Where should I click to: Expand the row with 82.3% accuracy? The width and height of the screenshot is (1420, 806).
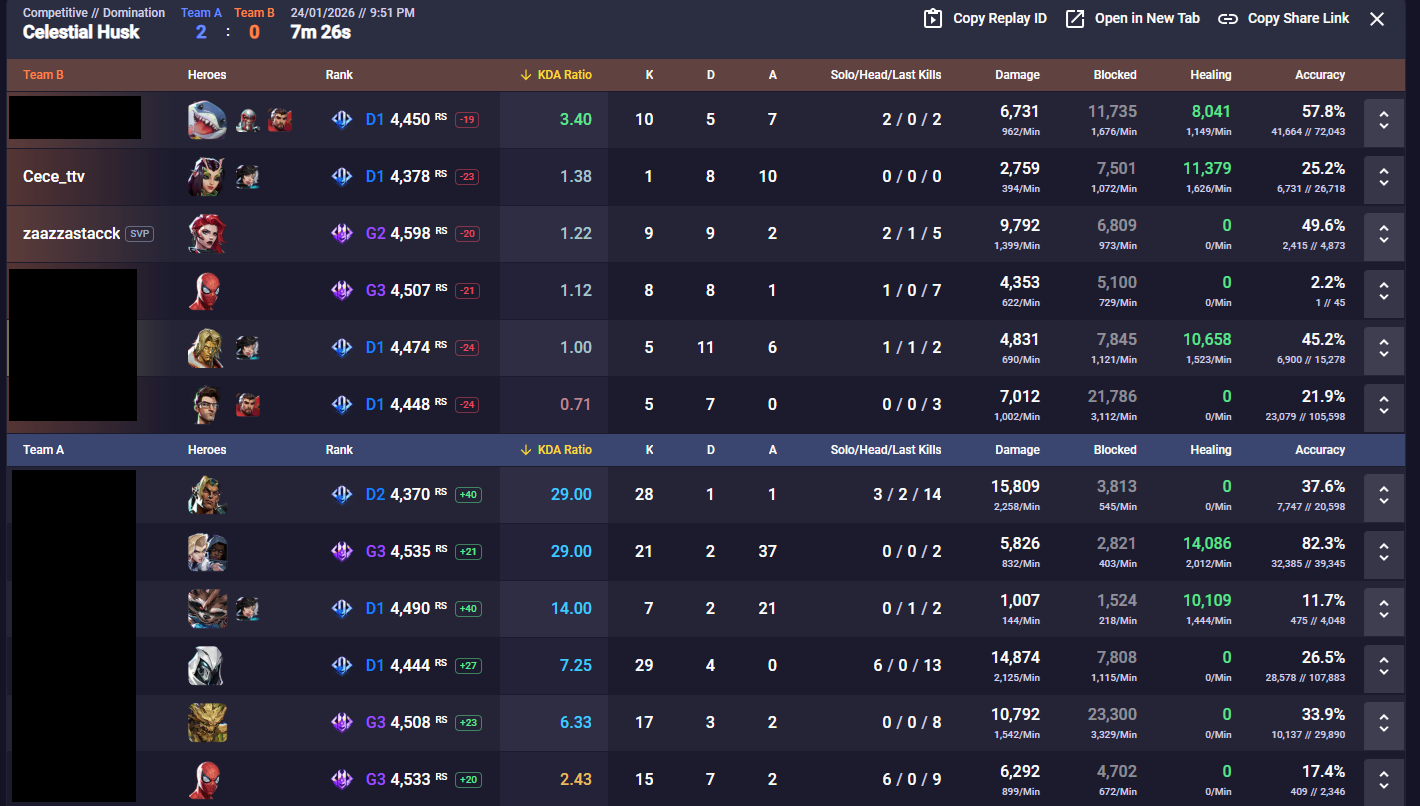click(x=1384, y=552)
